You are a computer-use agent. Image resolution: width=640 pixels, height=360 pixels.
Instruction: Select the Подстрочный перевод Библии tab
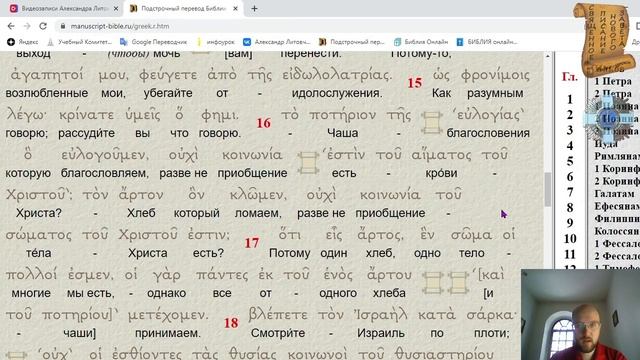pyautogui.click(x=183, y=8)
